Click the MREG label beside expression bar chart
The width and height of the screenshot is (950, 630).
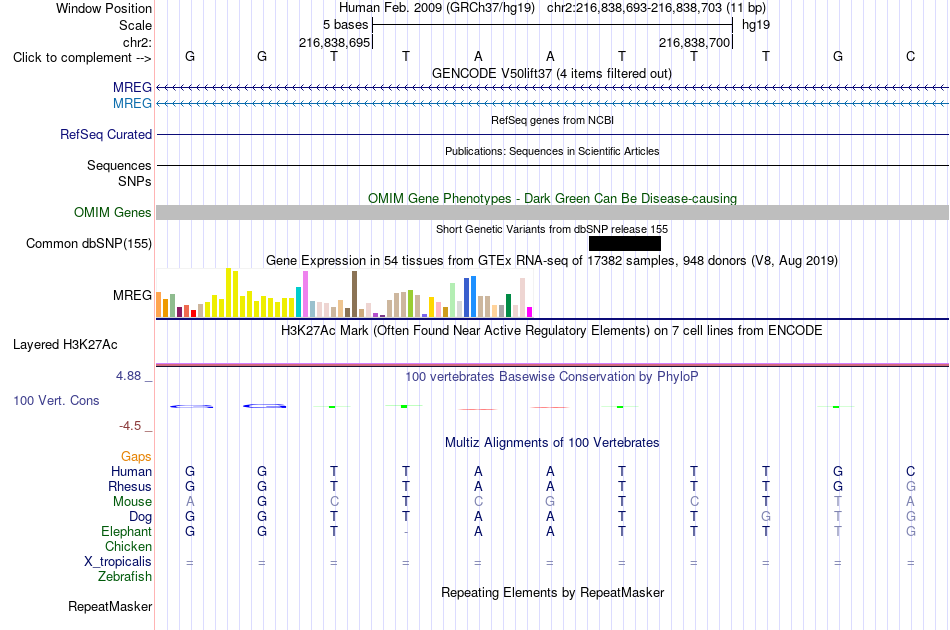pyautogui.click(x=132, y=296)
